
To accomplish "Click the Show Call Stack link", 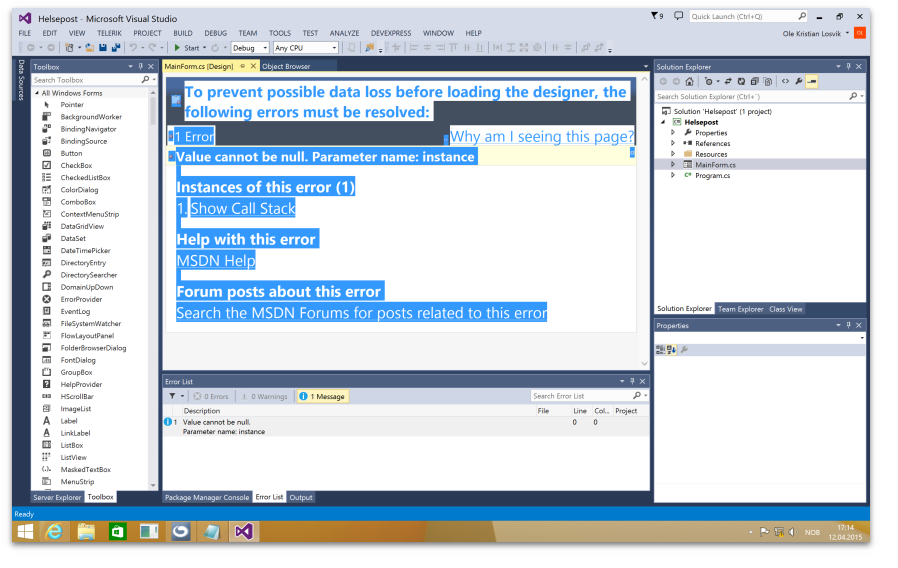I will [243, 208].
